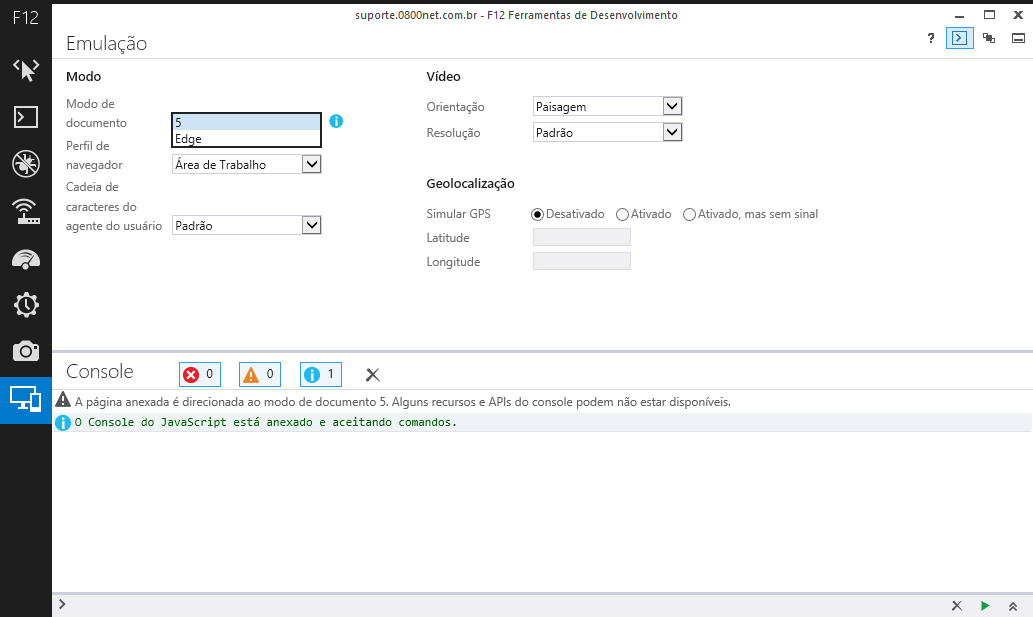1033x617 pixels.
Task: Select Ativado, mas sem sinal radio
Action: click(x=689, y=215)
